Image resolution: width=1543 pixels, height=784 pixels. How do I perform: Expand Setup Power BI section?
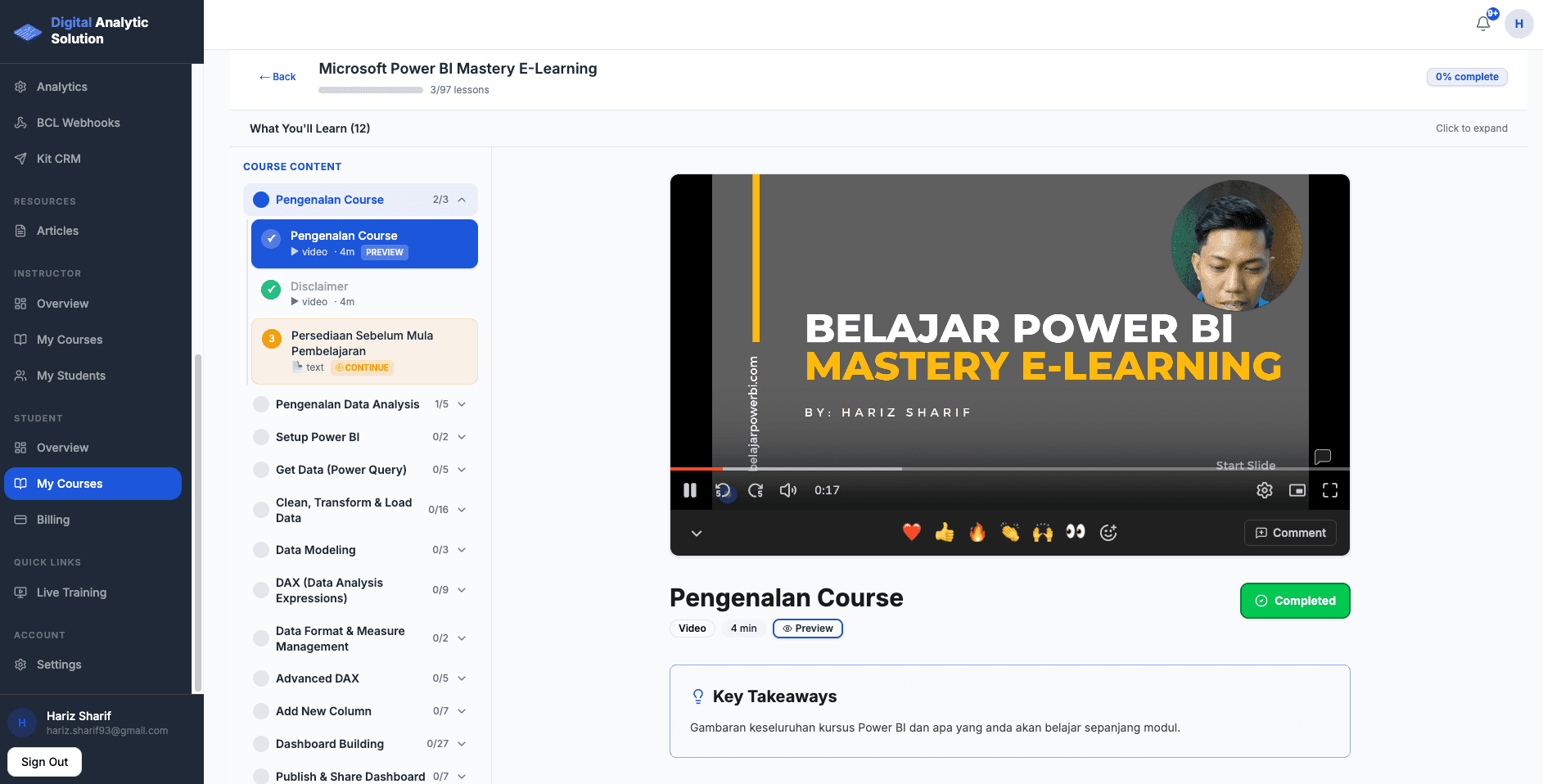click(x=360, y=437)
